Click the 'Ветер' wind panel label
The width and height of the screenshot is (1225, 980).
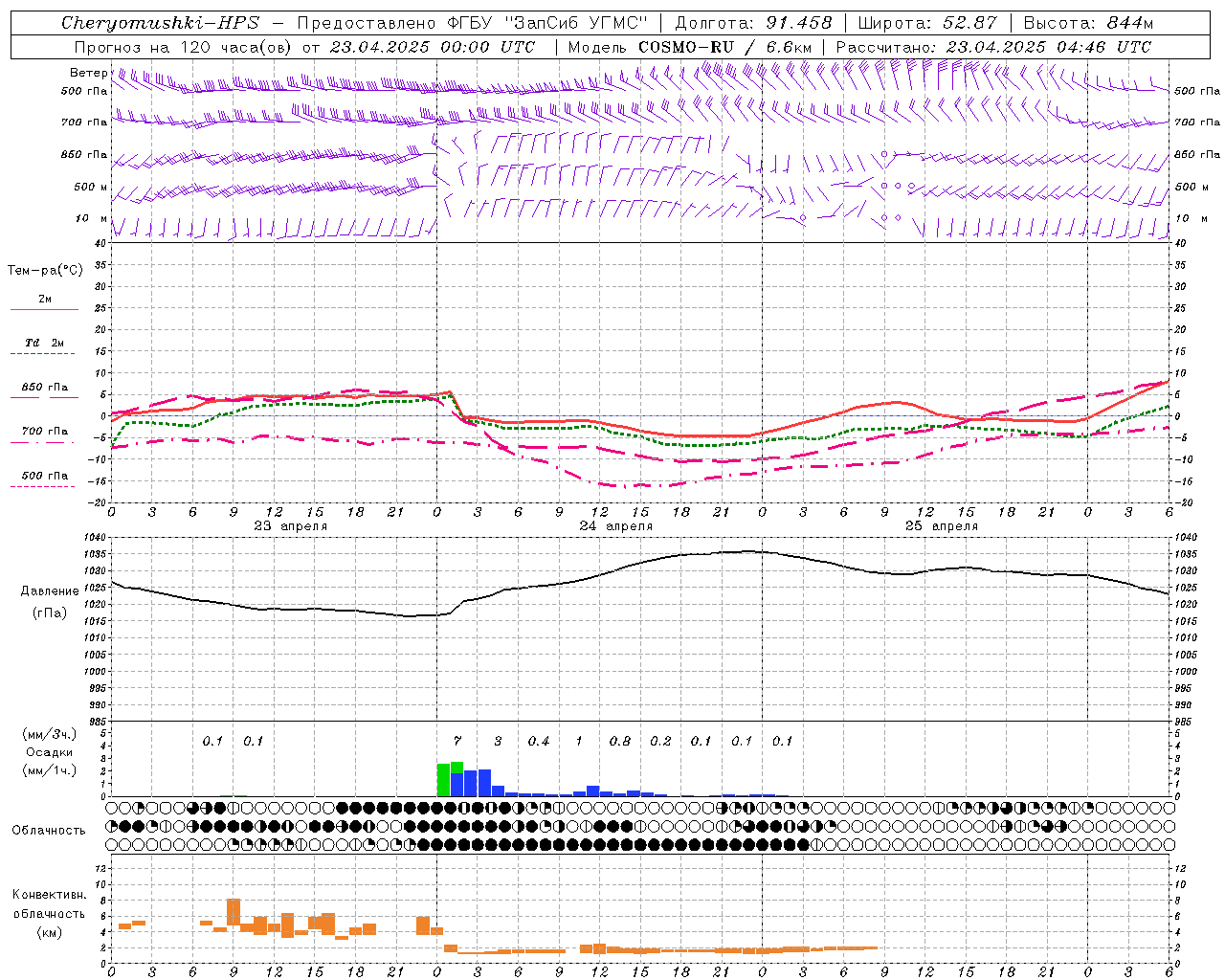88,73
